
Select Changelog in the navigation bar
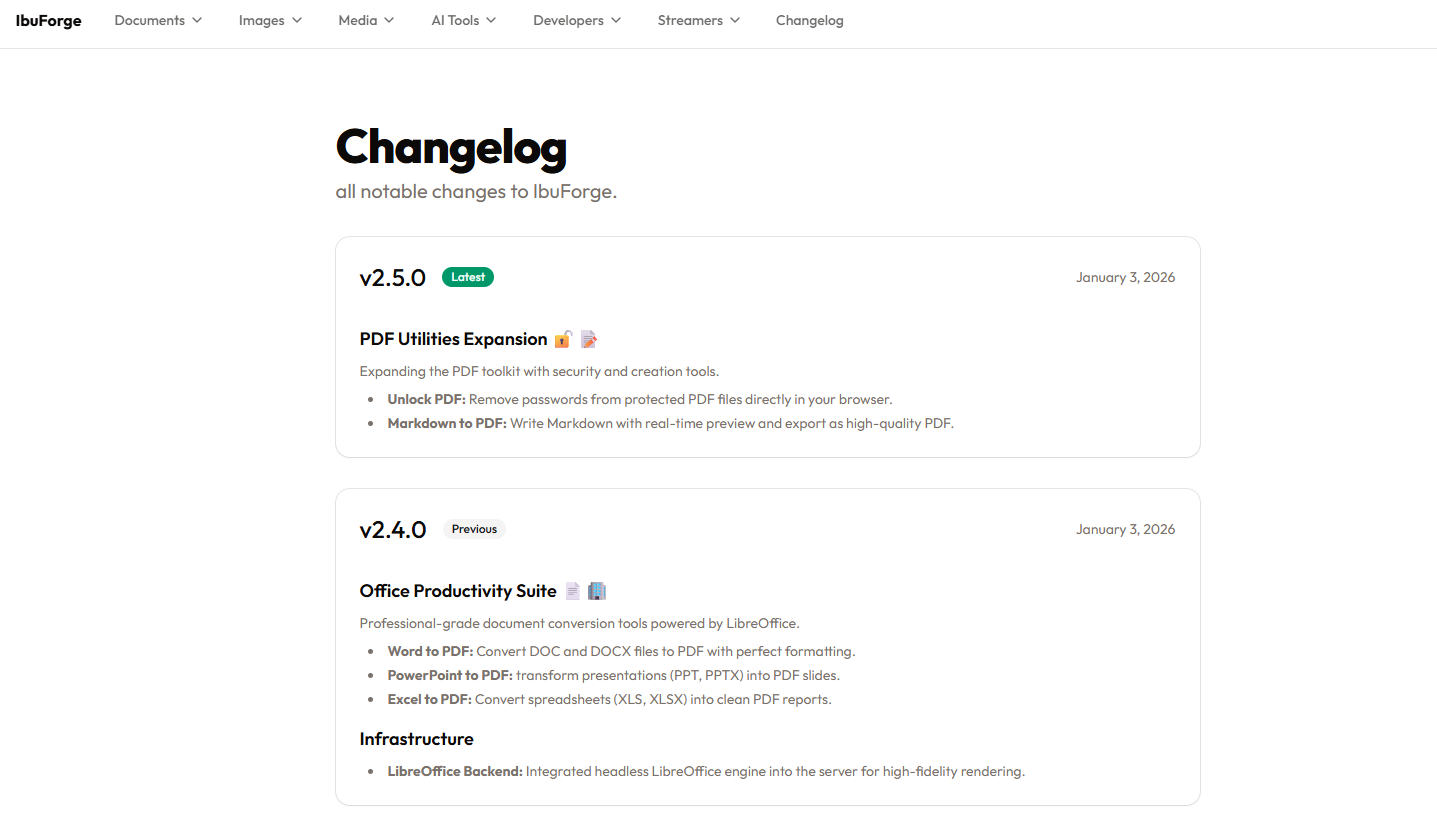[x=810, y=20]
